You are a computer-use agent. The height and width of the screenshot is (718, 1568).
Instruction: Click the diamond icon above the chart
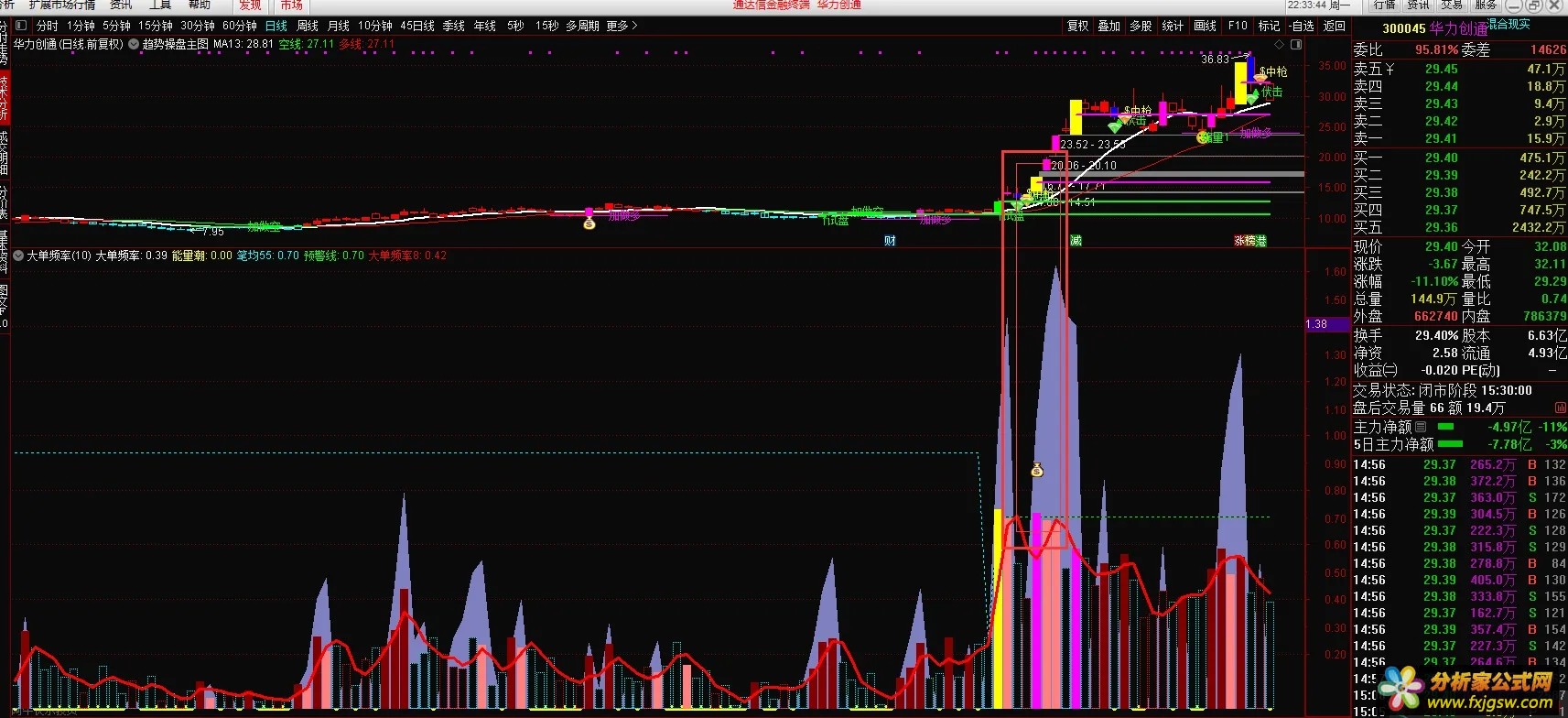(x=1278, y=44)
